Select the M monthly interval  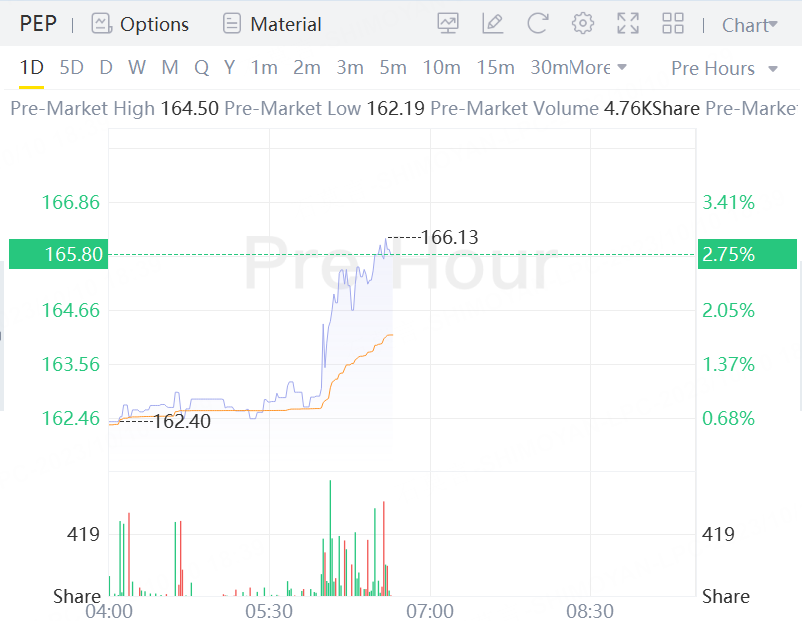tap(170, 68)
